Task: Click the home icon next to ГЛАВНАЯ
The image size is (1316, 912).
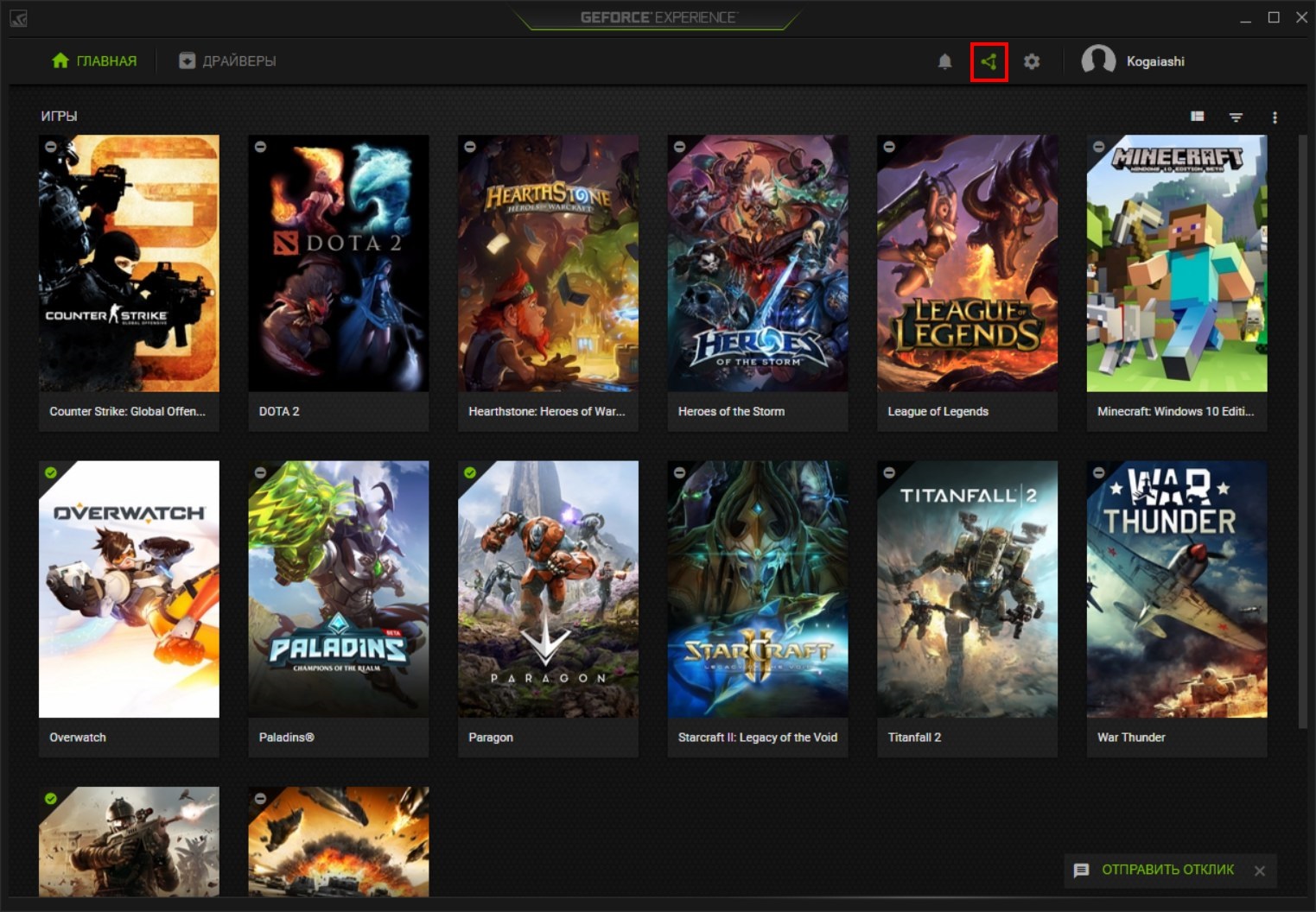Action: tap(60, 60)
